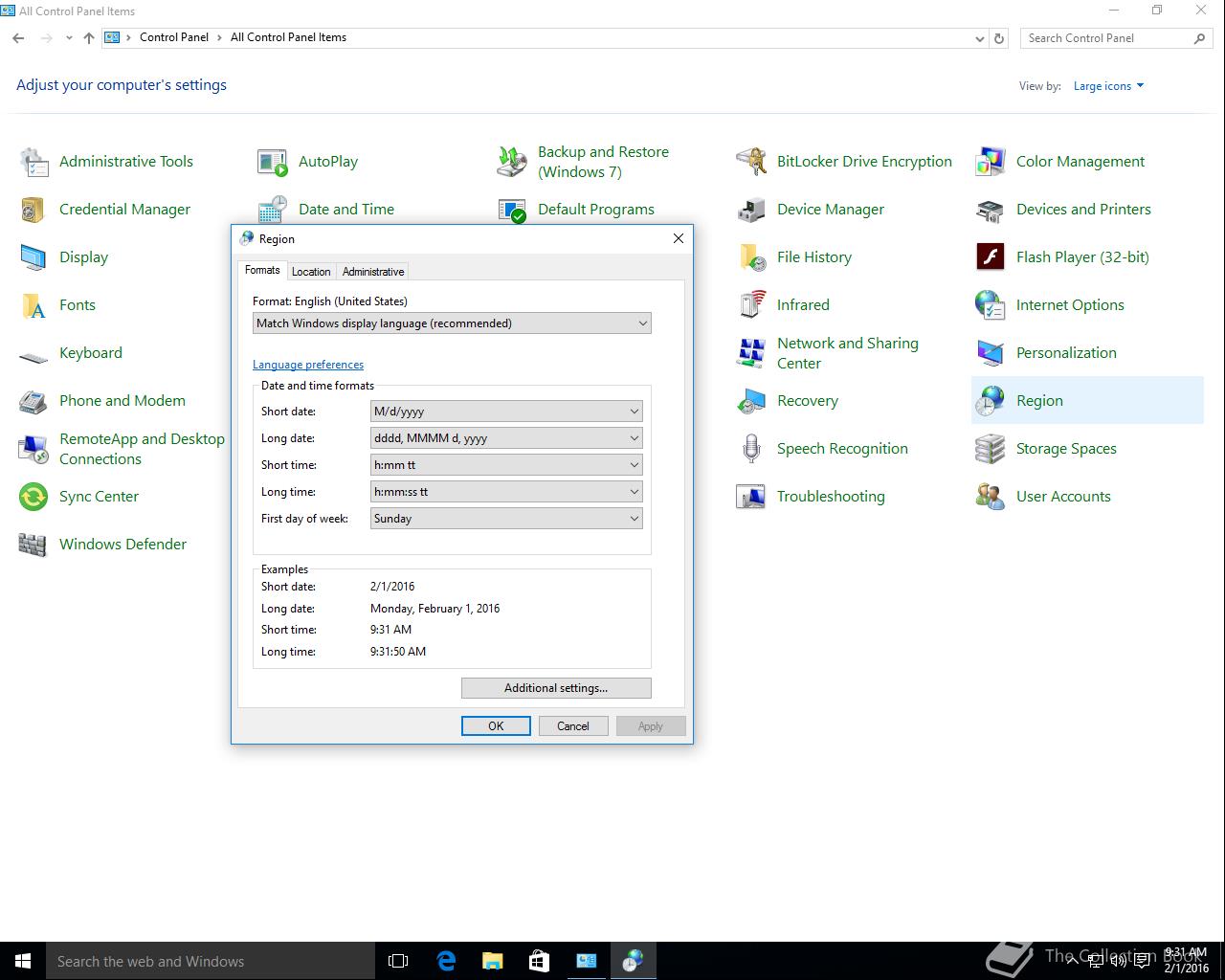Open the Sync Center icon
The height and width of the screenshot is (980, 1225).
click(x=33, y=497)
